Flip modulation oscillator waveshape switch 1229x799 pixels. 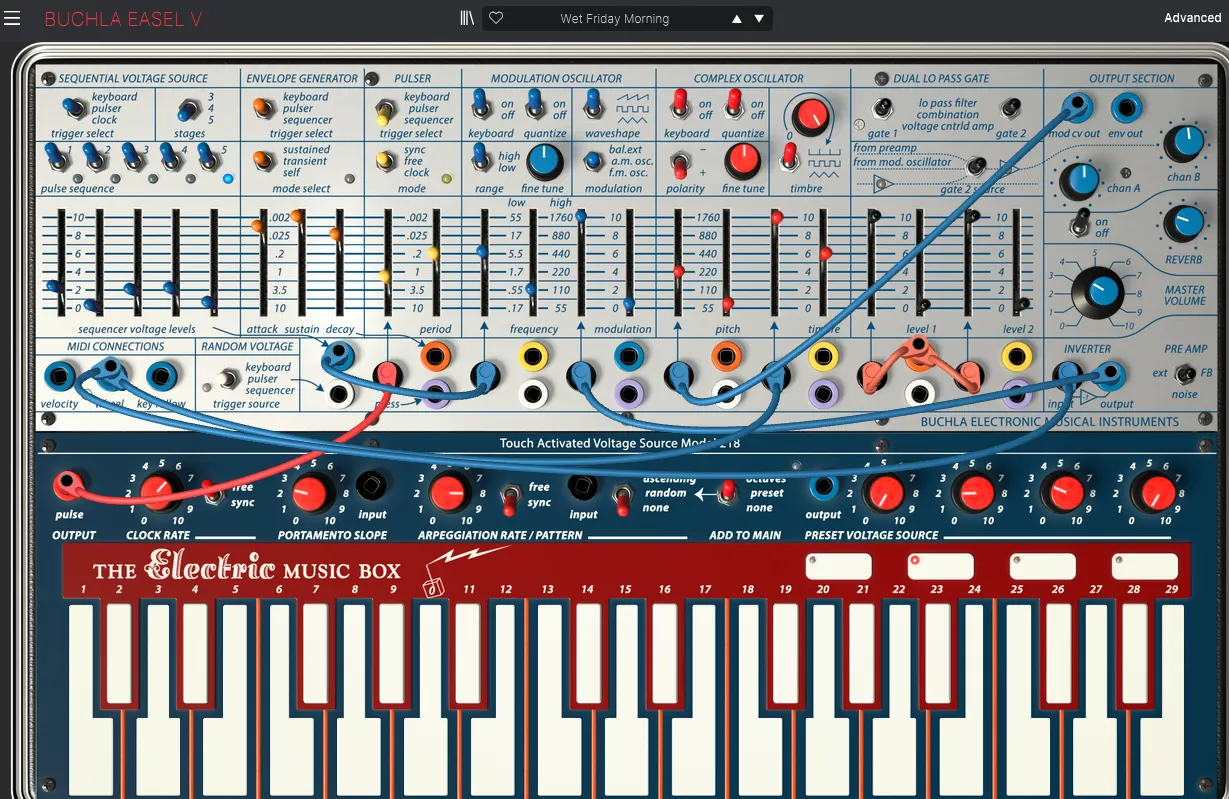594,104
